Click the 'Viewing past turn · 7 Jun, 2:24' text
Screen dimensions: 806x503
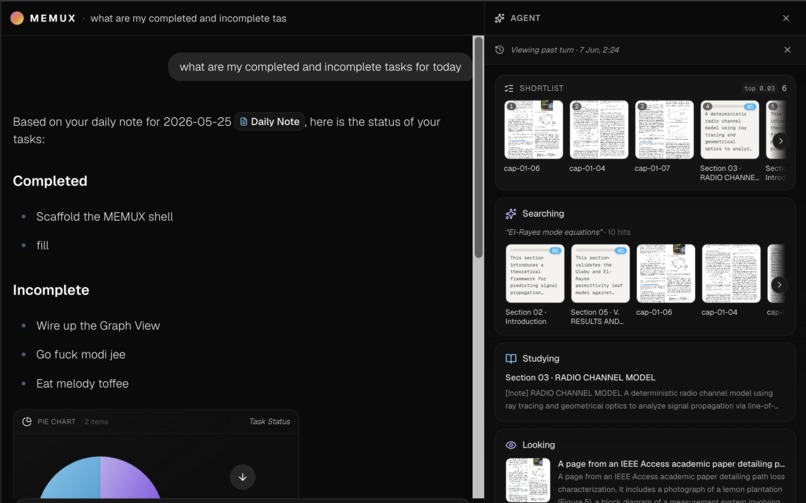[x=564, y=50]
